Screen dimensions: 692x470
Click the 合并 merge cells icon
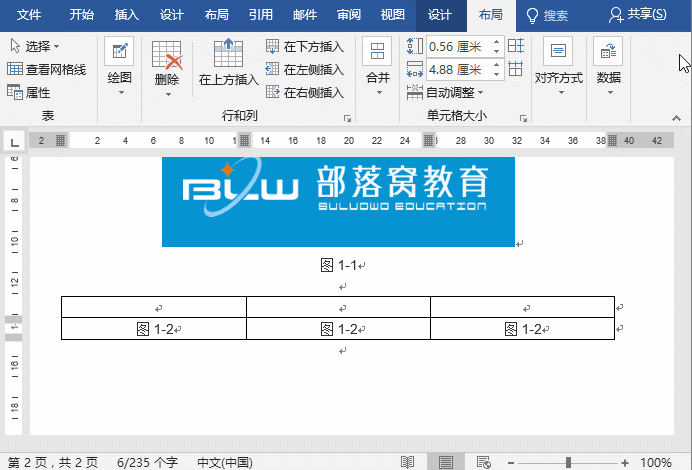click(x=377, y=51)
